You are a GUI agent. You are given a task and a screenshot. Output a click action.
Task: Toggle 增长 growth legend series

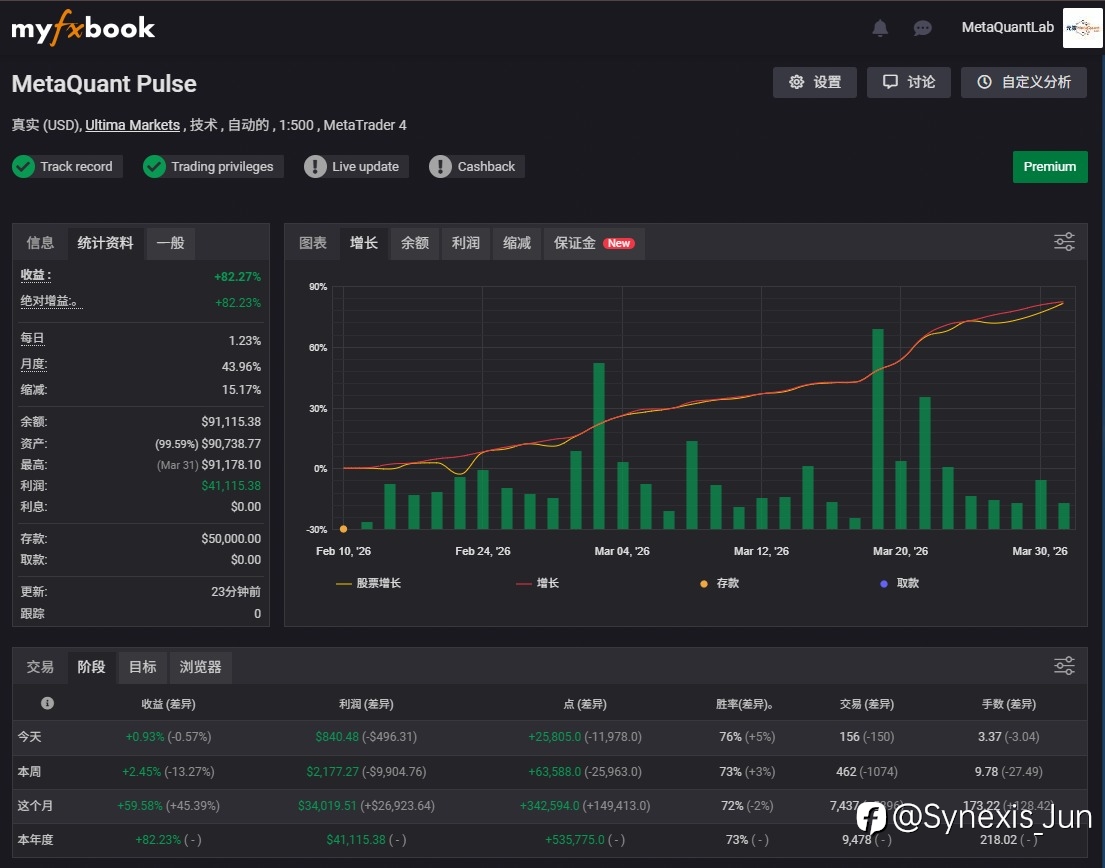[x=538, y=583]
